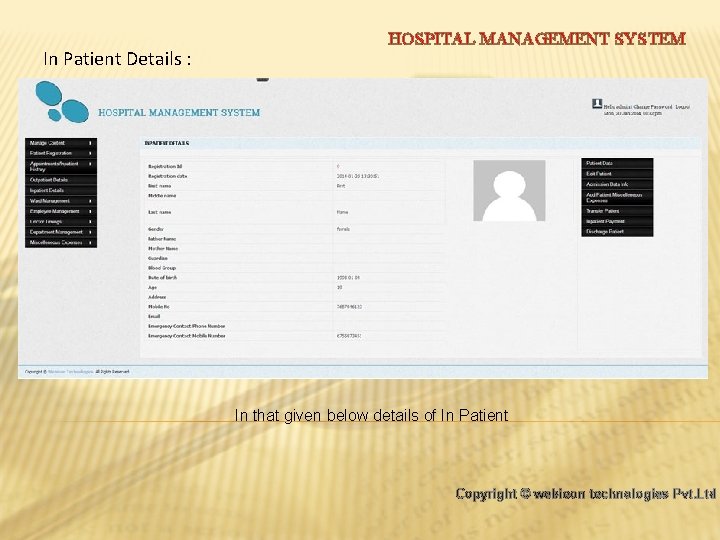Click Add Patient Miscellaneous Expenses
Image resolution: width=720 pixels, height=540 pixels.
pos(617,198)
